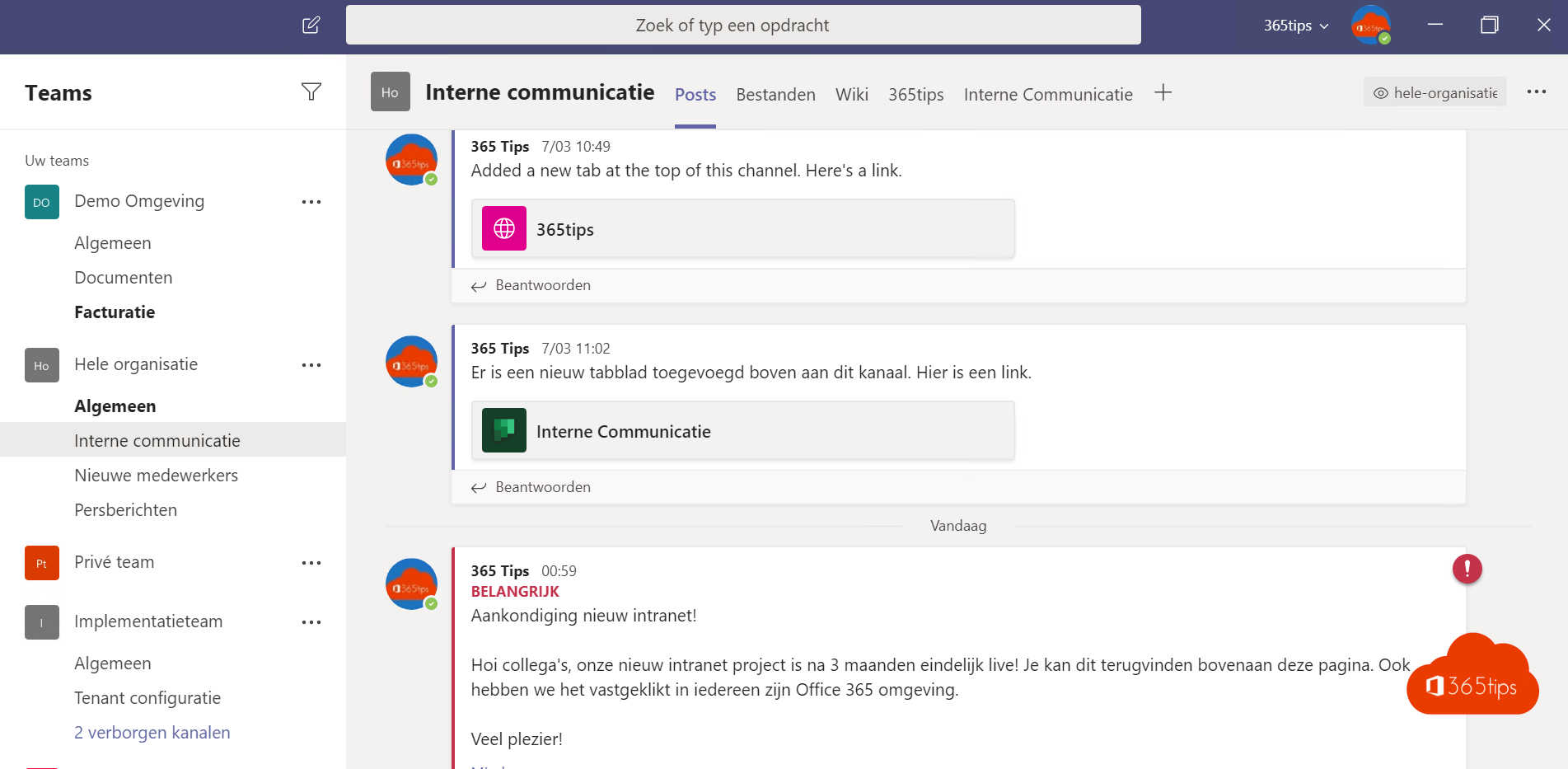Open the Nieuwe medewerkers channel
The image size is (1568, 769).
[156, 476]
